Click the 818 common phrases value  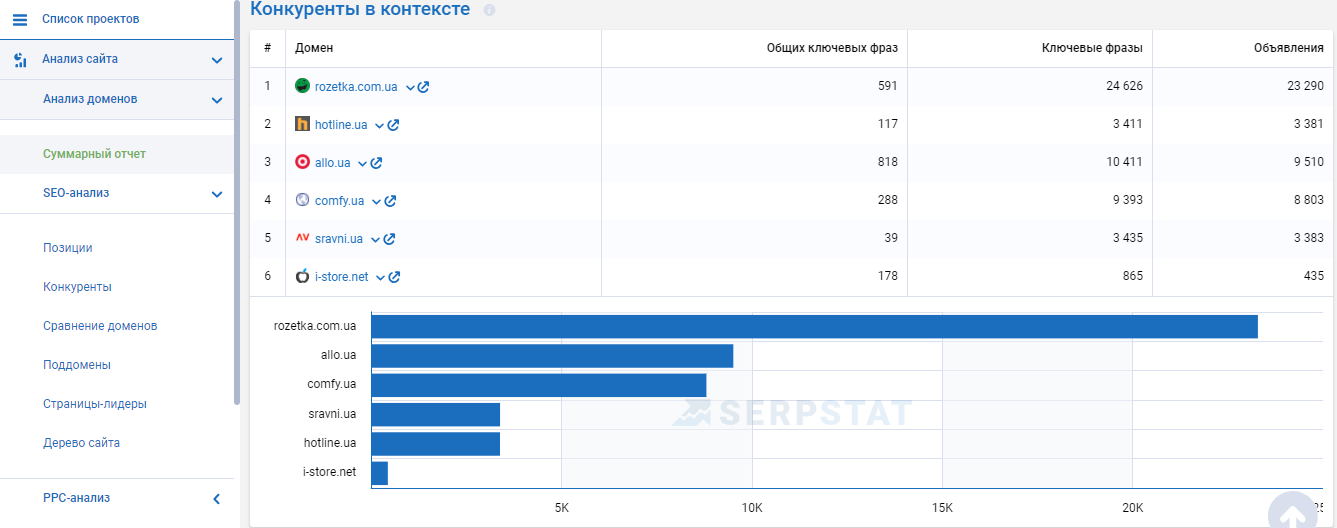[886, 162]
